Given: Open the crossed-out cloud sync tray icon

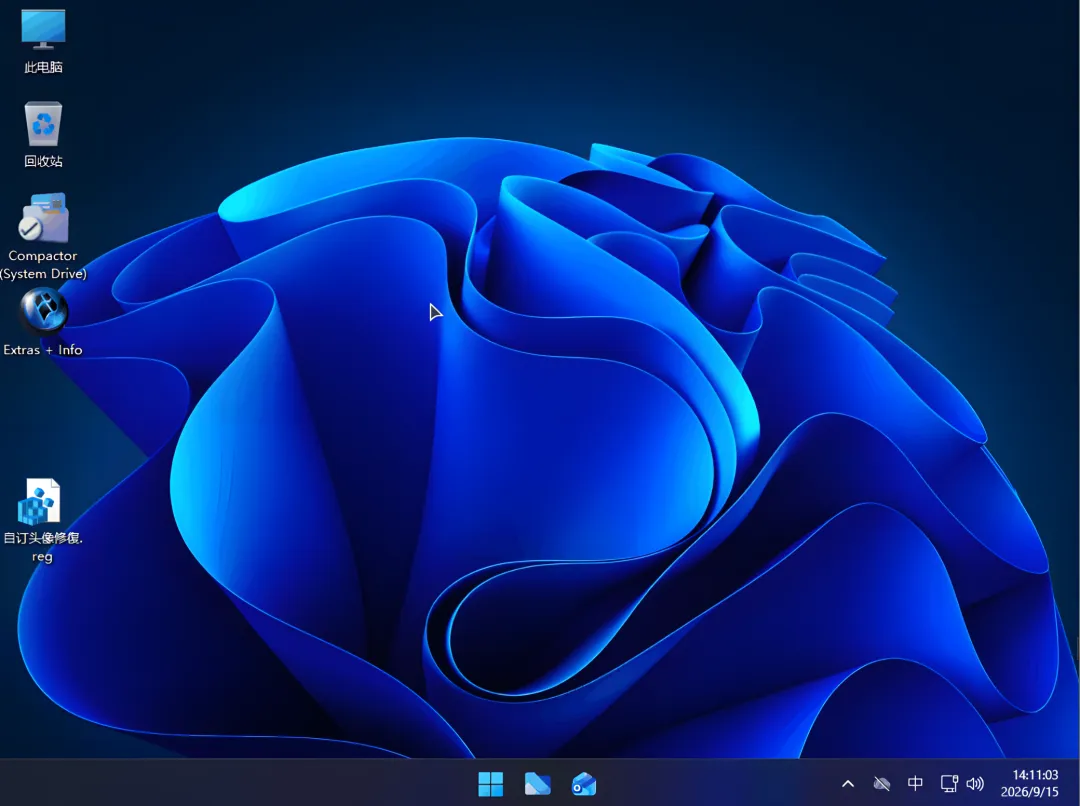Looking at the screenshot, I should click(882, 784).
